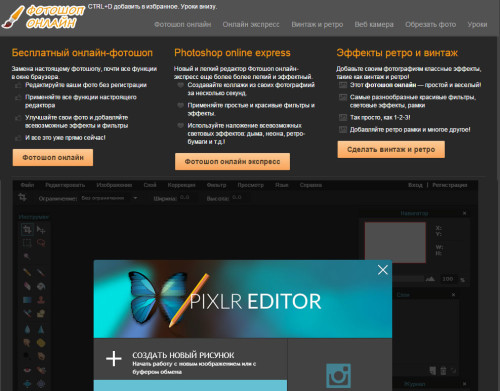Select the Sharpen triangle tool
500x391 pixels.
click(x=41, y=330)
